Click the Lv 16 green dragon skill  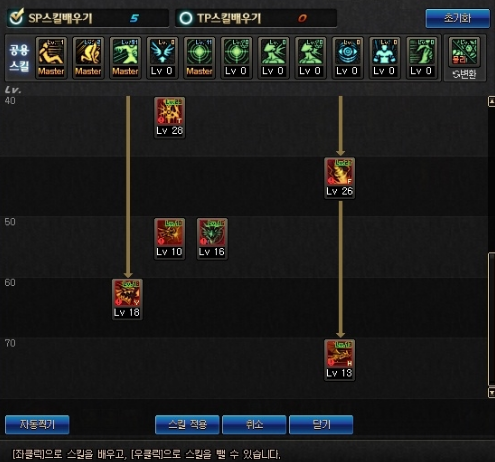[212, 239]
